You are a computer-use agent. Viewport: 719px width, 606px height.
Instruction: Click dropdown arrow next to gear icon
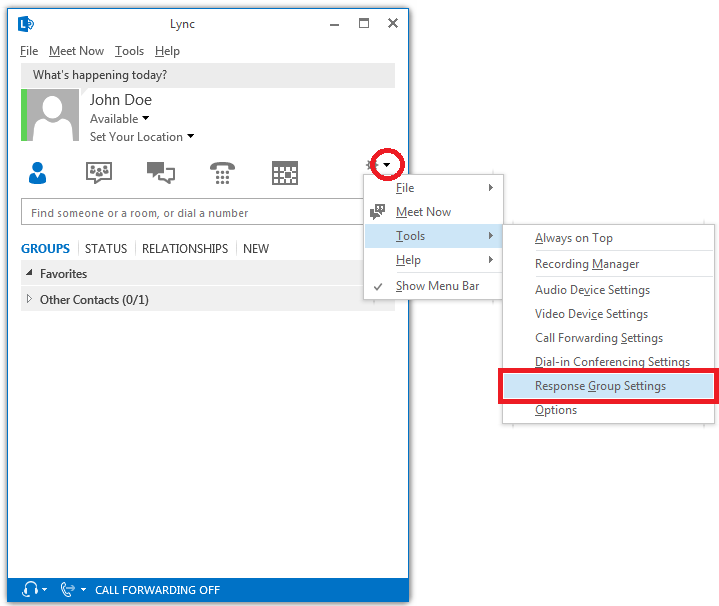coord(387,165)
